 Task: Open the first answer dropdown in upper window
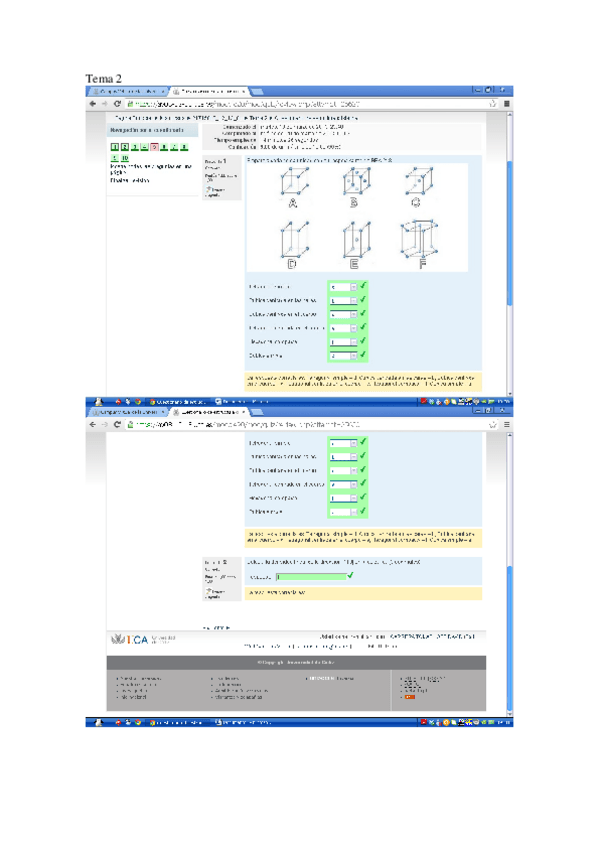click(x=343, y=287)
